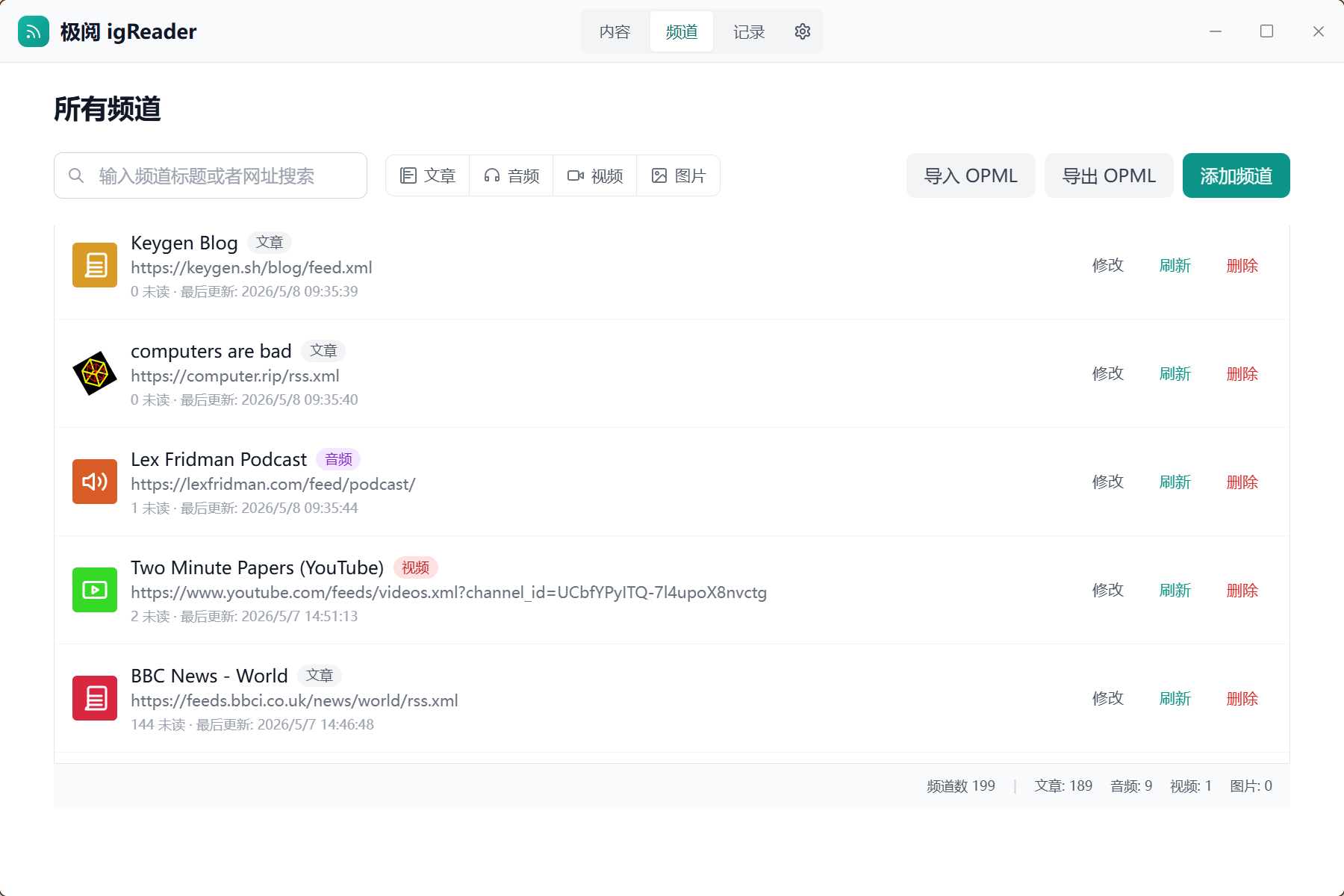Screen dimensions: 1344x896
Task: Click the Lex Fridman Podcast speaker icon
Action: click(x=95, y=482)
